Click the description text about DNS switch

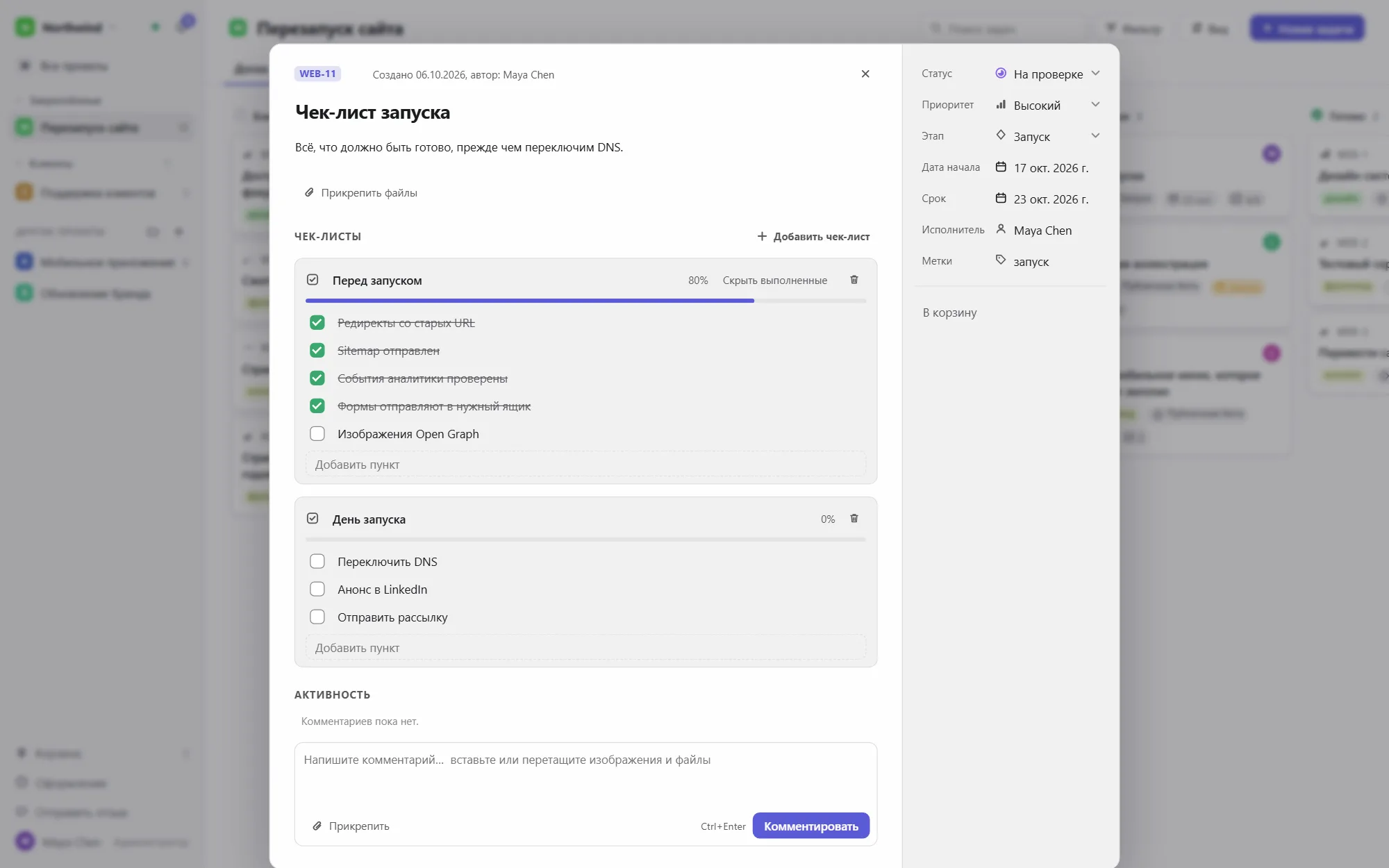[x=459, y=147]
